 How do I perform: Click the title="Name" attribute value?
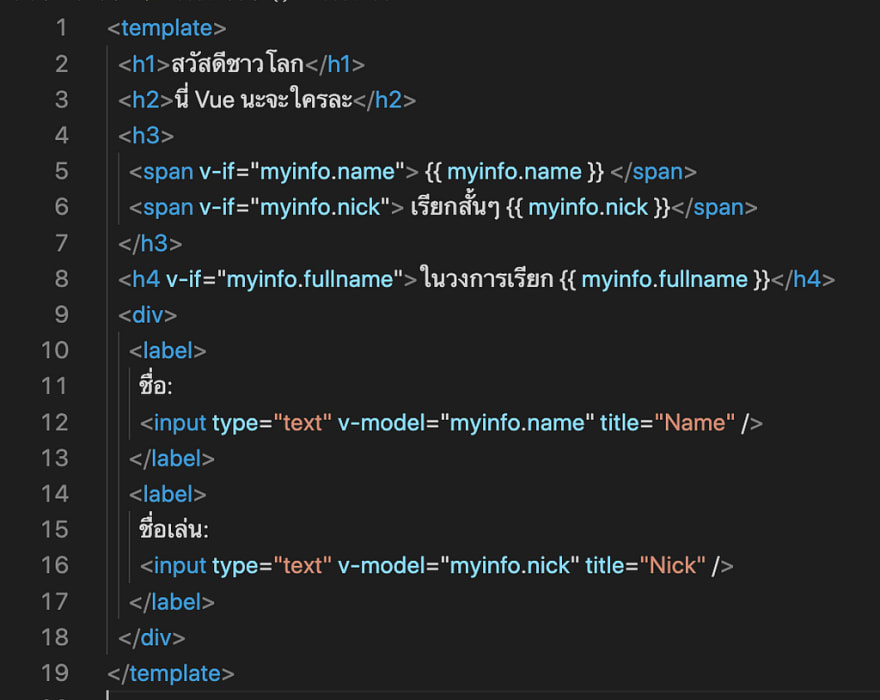[x=695, y=423]
